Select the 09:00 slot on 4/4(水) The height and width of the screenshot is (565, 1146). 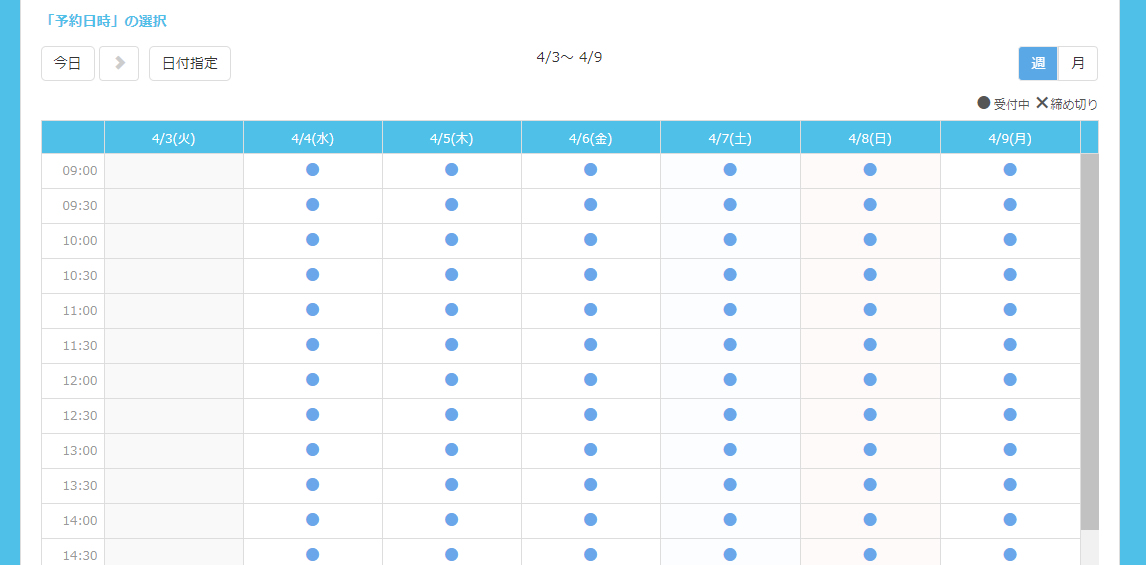click(x=312, y=170)
